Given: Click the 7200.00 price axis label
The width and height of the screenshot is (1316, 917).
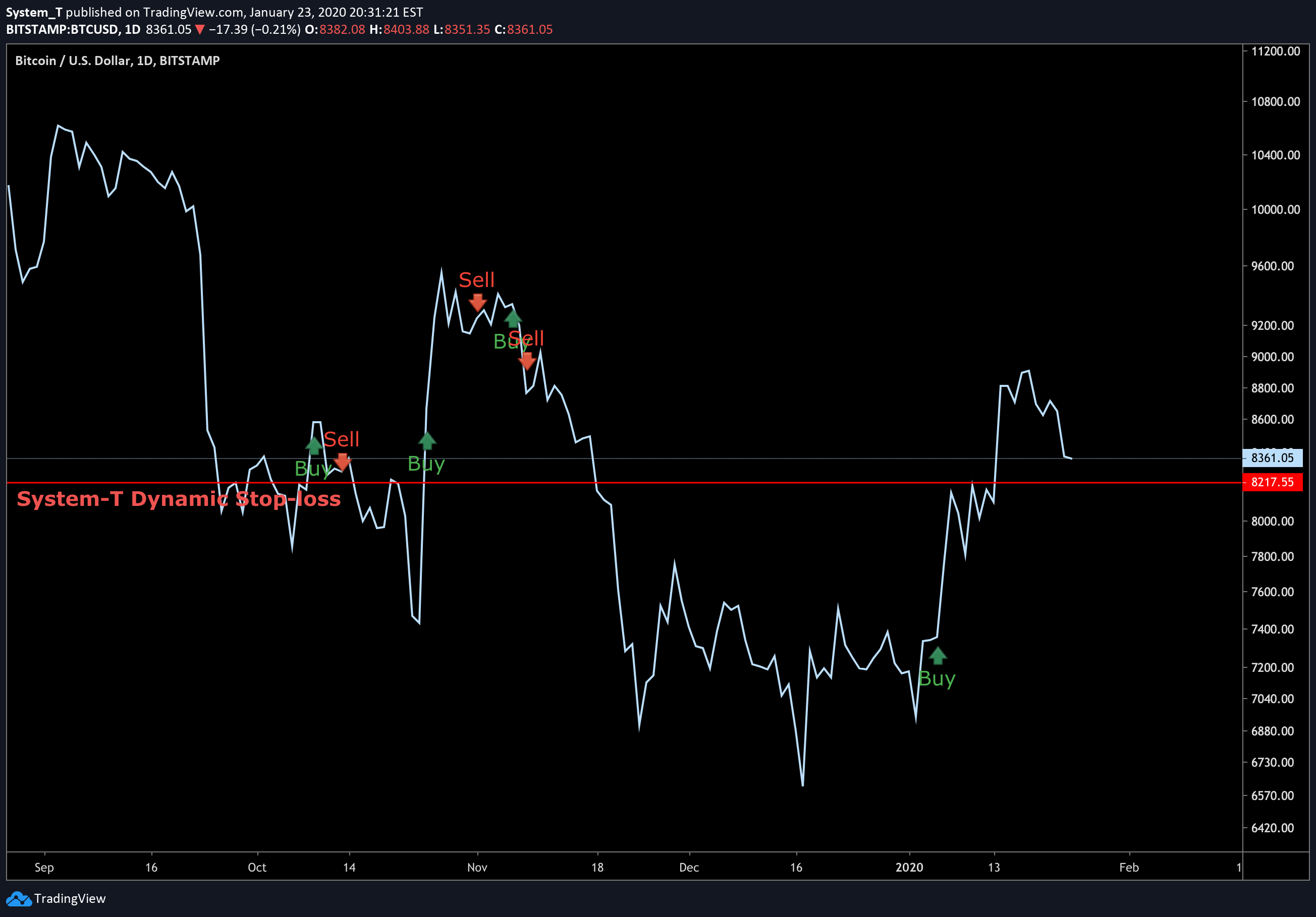Looking at the screenshot, I should 1273,668.
